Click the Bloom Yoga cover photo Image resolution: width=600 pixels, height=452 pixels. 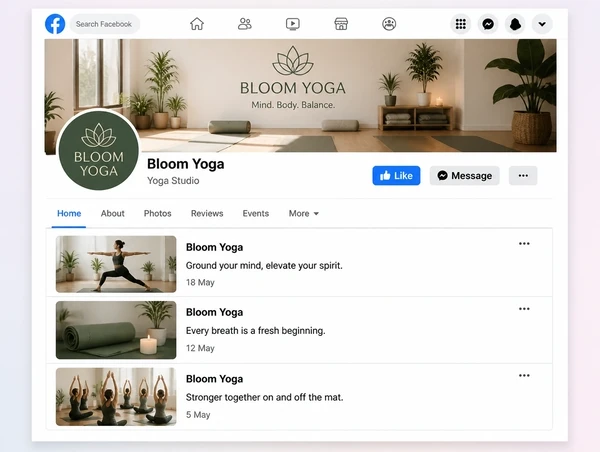click(300, 95)
